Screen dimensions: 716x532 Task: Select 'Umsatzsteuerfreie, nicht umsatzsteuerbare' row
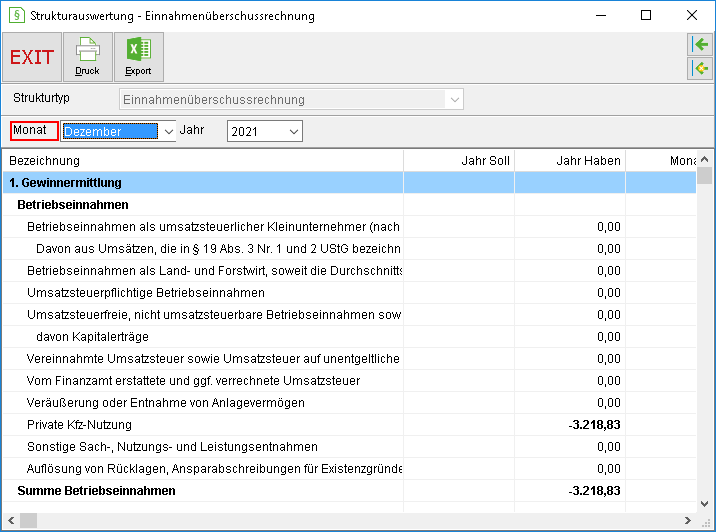[349, 315]
